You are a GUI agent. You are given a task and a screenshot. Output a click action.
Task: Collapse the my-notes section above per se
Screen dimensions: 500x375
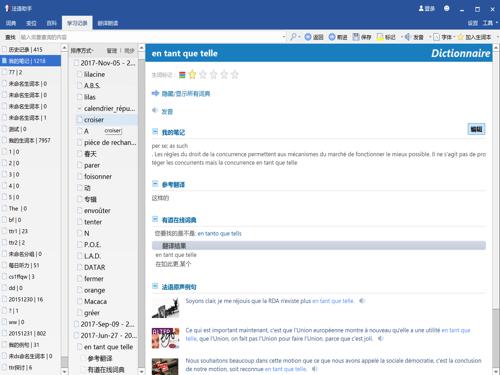click(x=155, y=132)
